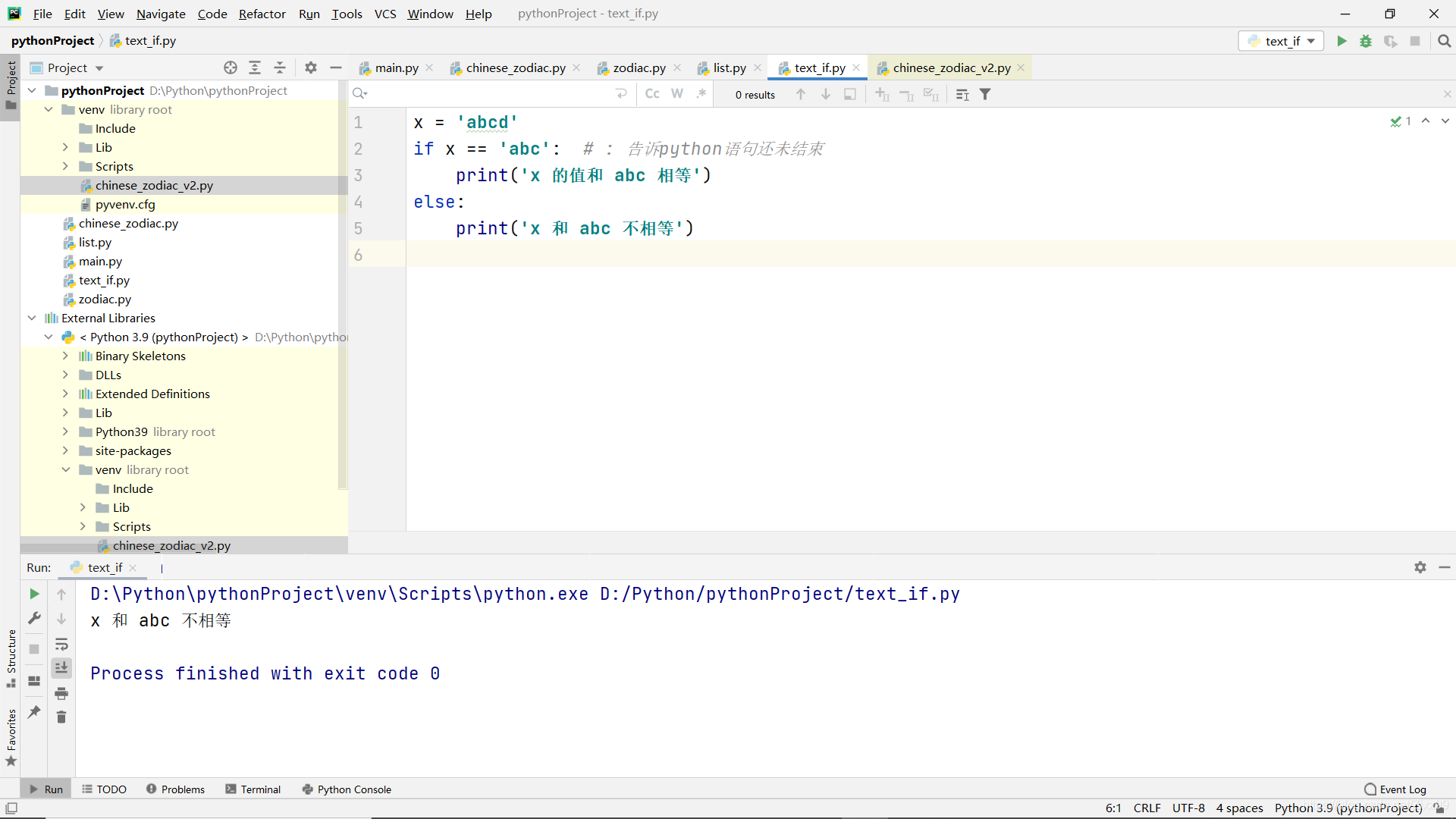Toggle tool window bars icon bottom-left
1456x819 pixels.
tap(11, 808)
